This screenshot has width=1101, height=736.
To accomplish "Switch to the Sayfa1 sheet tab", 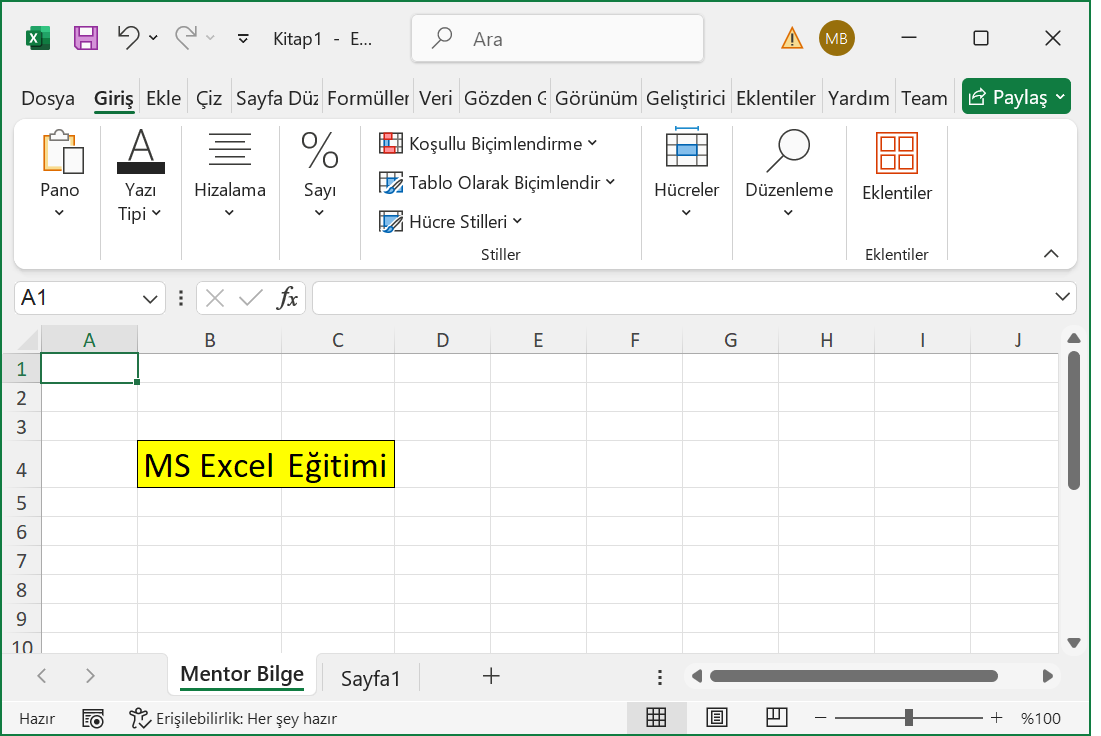I will click(371, 678).
